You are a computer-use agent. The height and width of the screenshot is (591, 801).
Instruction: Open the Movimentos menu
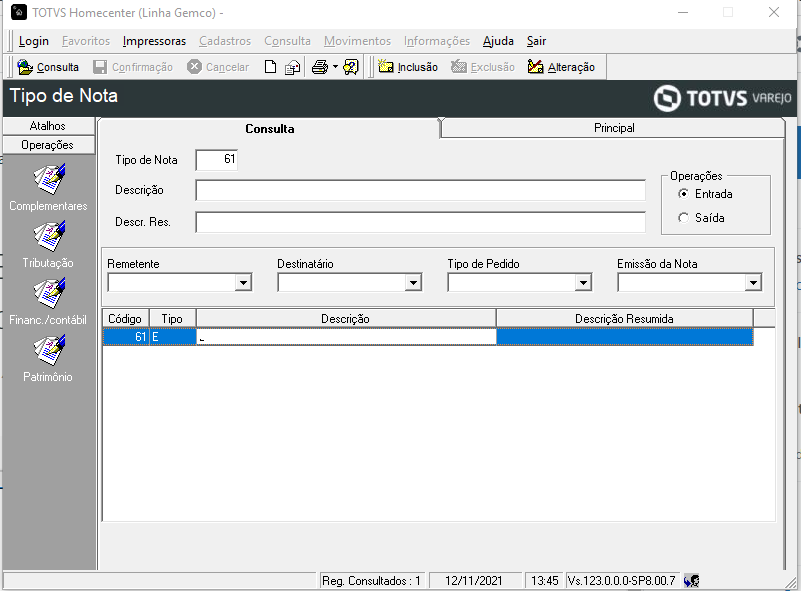358,41
